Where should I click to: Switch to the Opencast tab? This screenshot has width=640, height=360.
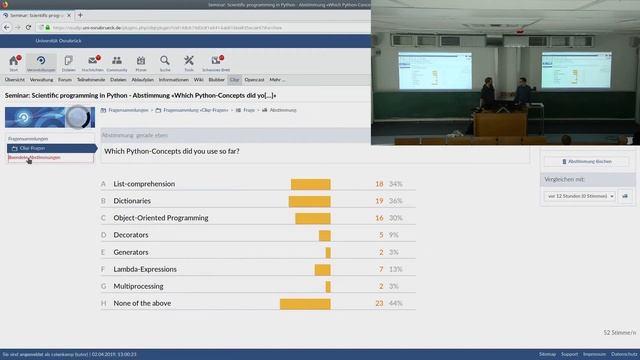(254, 80)
